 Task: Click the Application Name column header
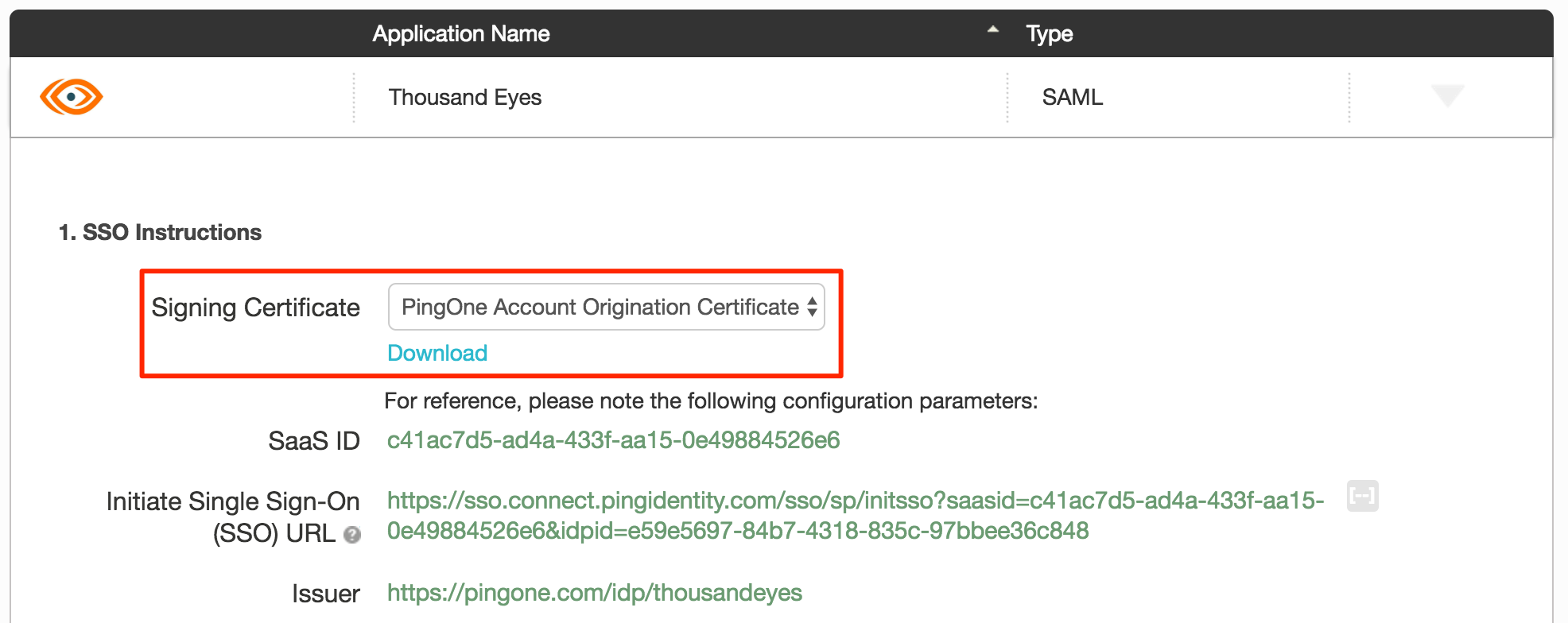coord(461,33)
